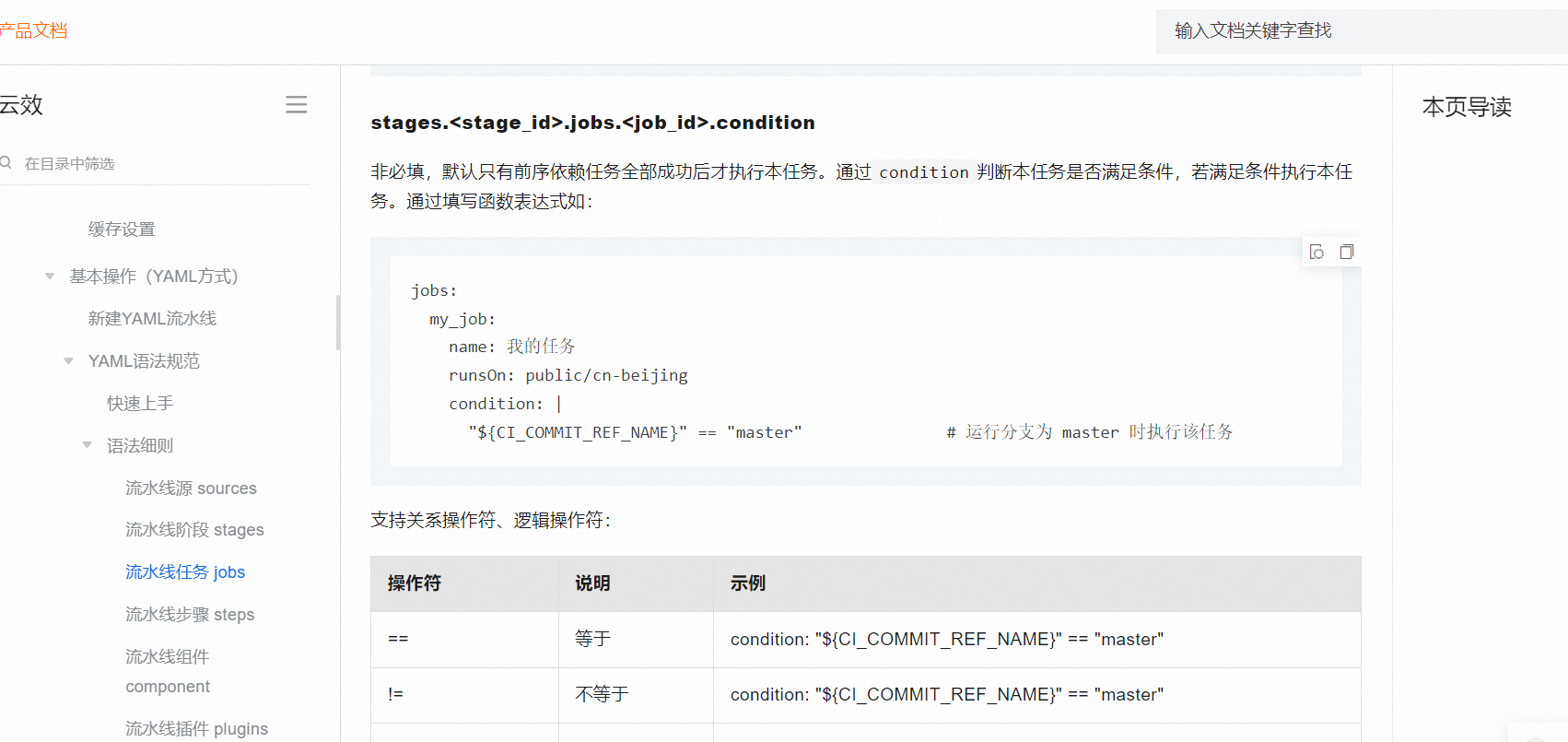Open 流水线阶段 stages page
The width and height of the screenshot is (1568, 742).
click(194, 530)
